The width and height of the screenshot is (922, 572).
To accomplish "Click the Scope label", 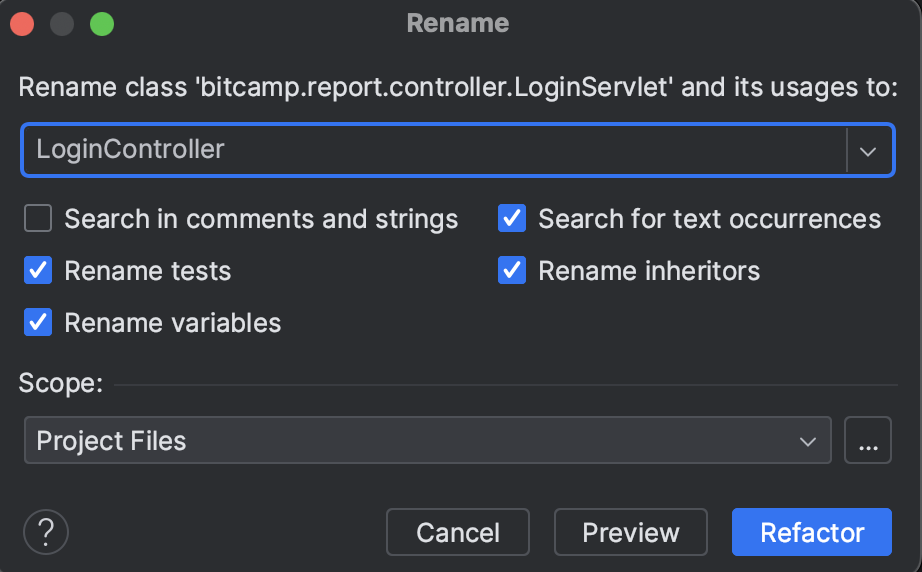I will (61, 383).
